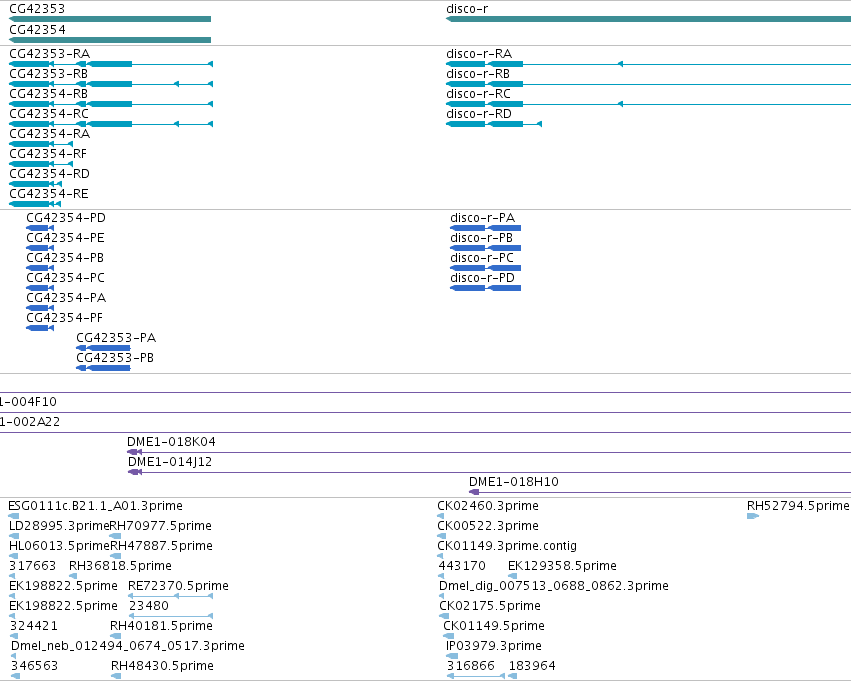Select the disco-r-PC protein label
The width and height of the screenshot is (851, 681).
(x=482, y=258)
